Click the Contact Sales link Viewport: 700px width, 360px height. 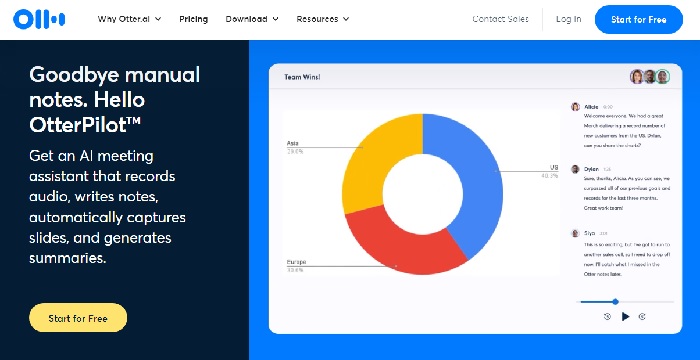pos(500,19)
